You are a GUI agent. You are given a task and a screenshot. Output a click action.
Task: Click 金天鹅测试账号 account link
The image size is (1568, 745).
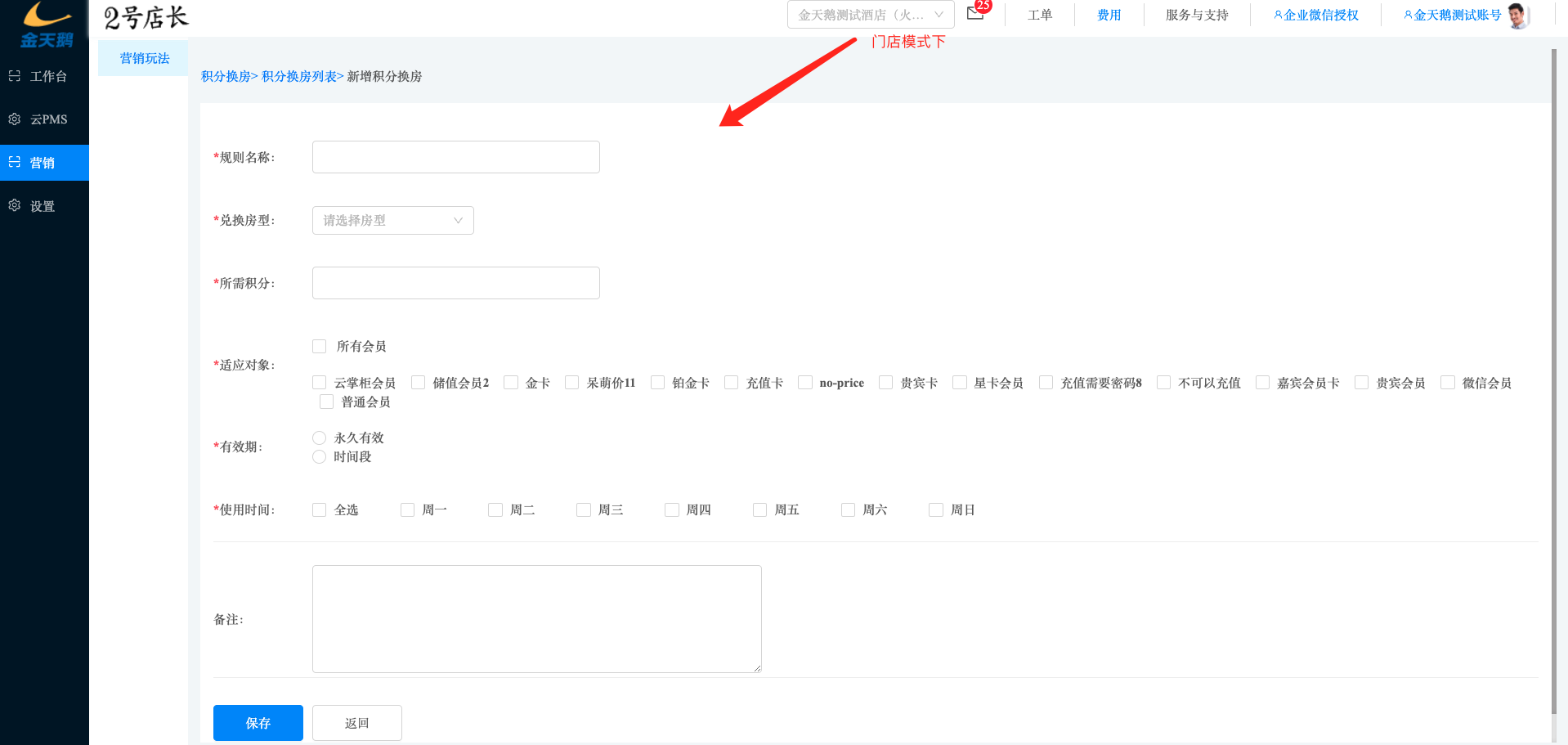pos(1453,15)
